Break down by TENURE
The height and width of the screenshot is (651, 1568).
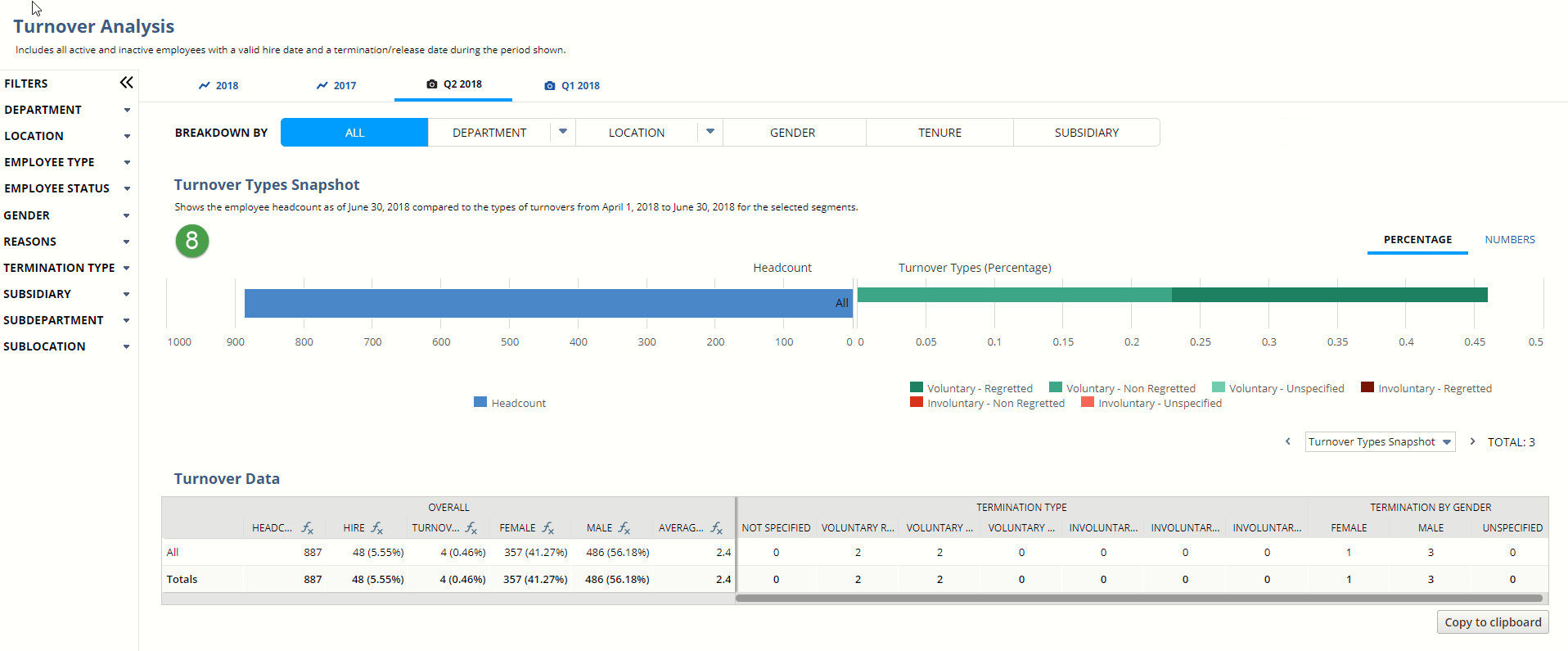click(x=939, y=132)
